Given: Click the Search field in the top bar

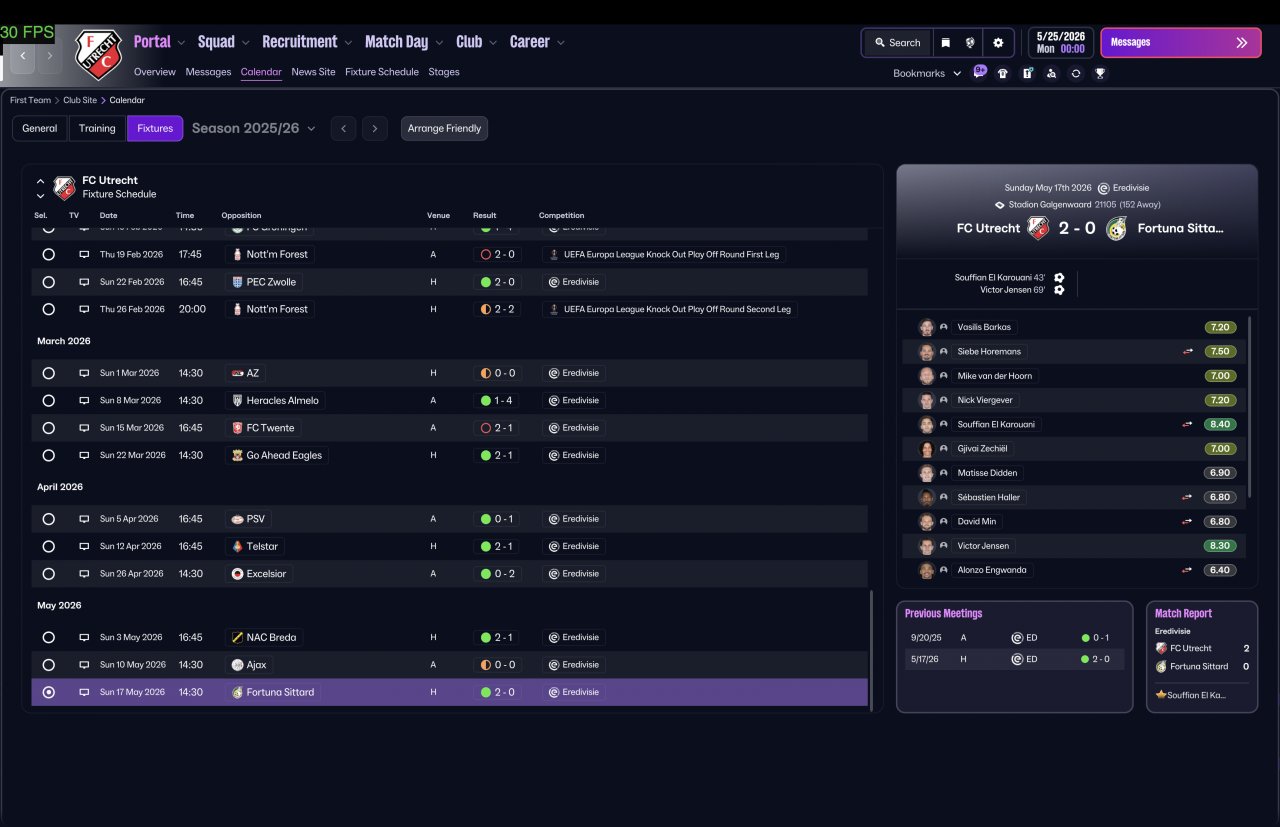Looking at the screenshot, I should (x=897, y=43).
